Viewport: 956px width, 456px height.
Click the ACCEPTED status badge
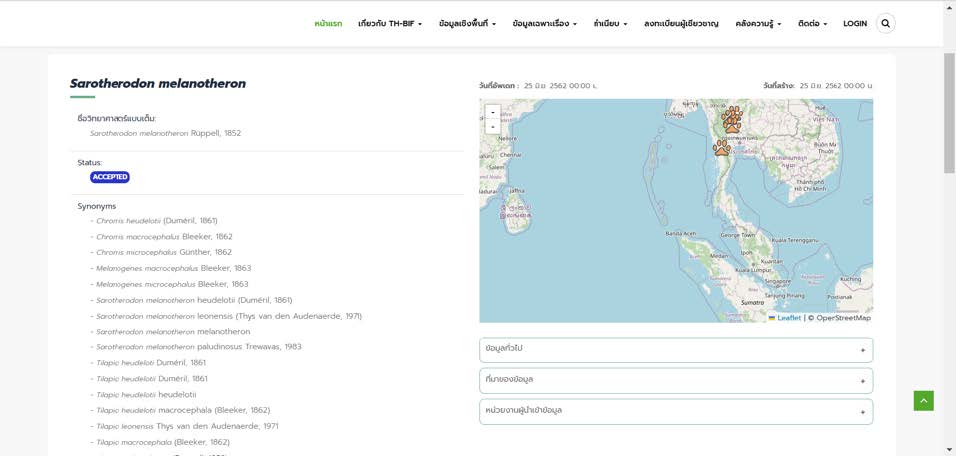(110, 177)
